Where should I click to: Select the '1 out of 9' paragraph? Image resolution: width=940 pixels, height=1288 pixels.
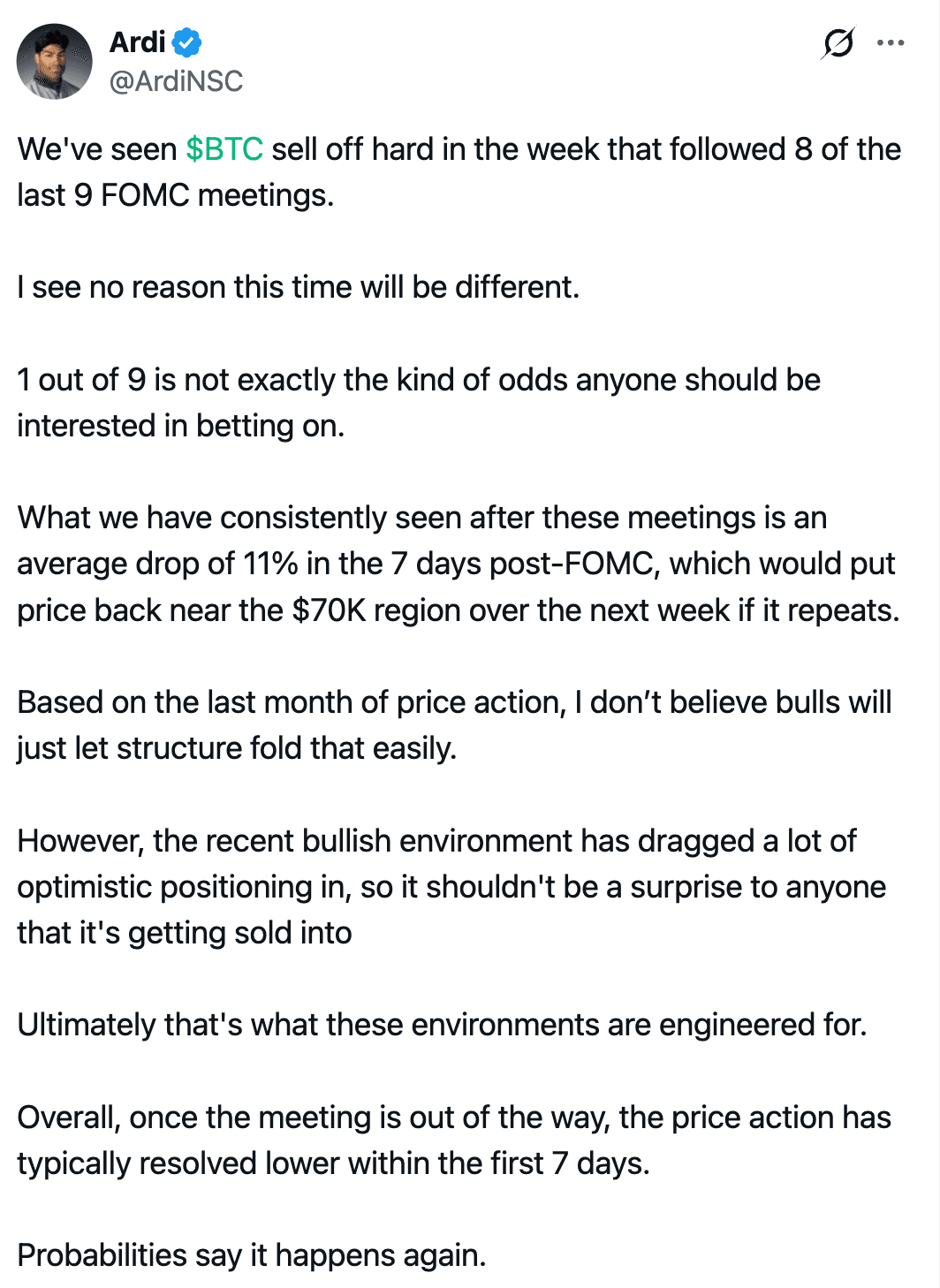point(419,403)
